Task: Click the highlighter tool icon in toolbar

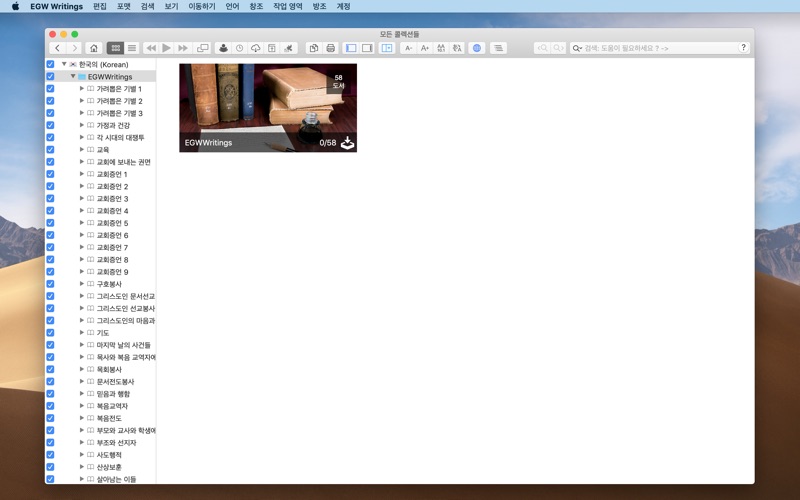Action: [x=288, y=48]
